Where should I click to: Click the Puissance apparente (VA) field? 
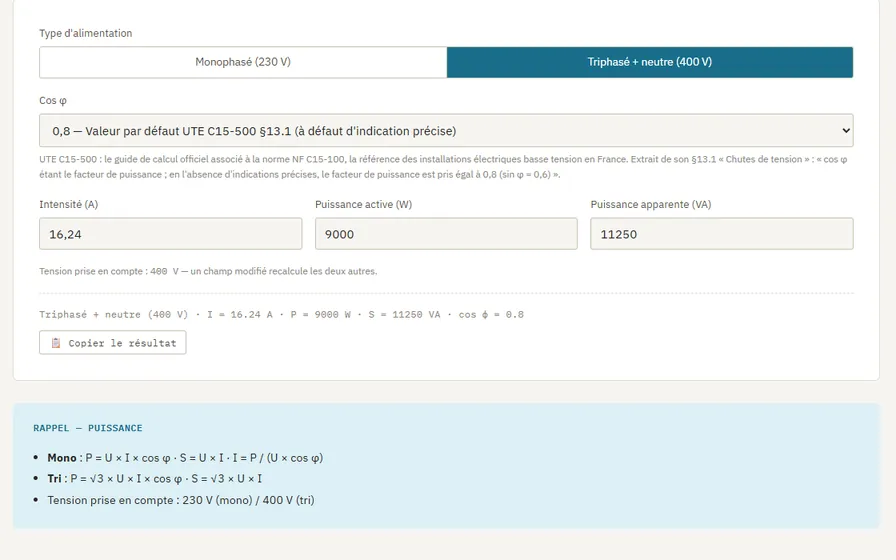click(722, 234)
